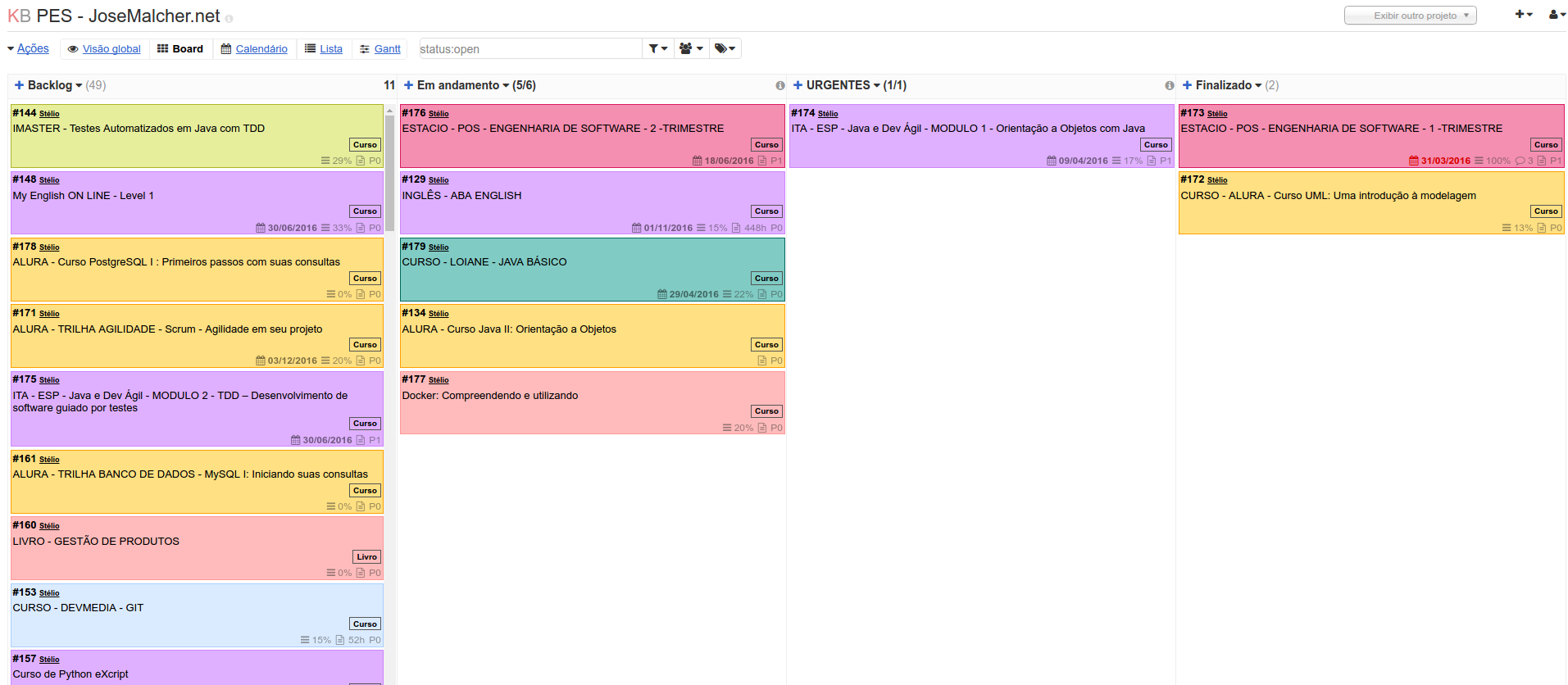Click the calendar icon on task #179
This screenshot has width=1568, height=685.
point(662,294)
